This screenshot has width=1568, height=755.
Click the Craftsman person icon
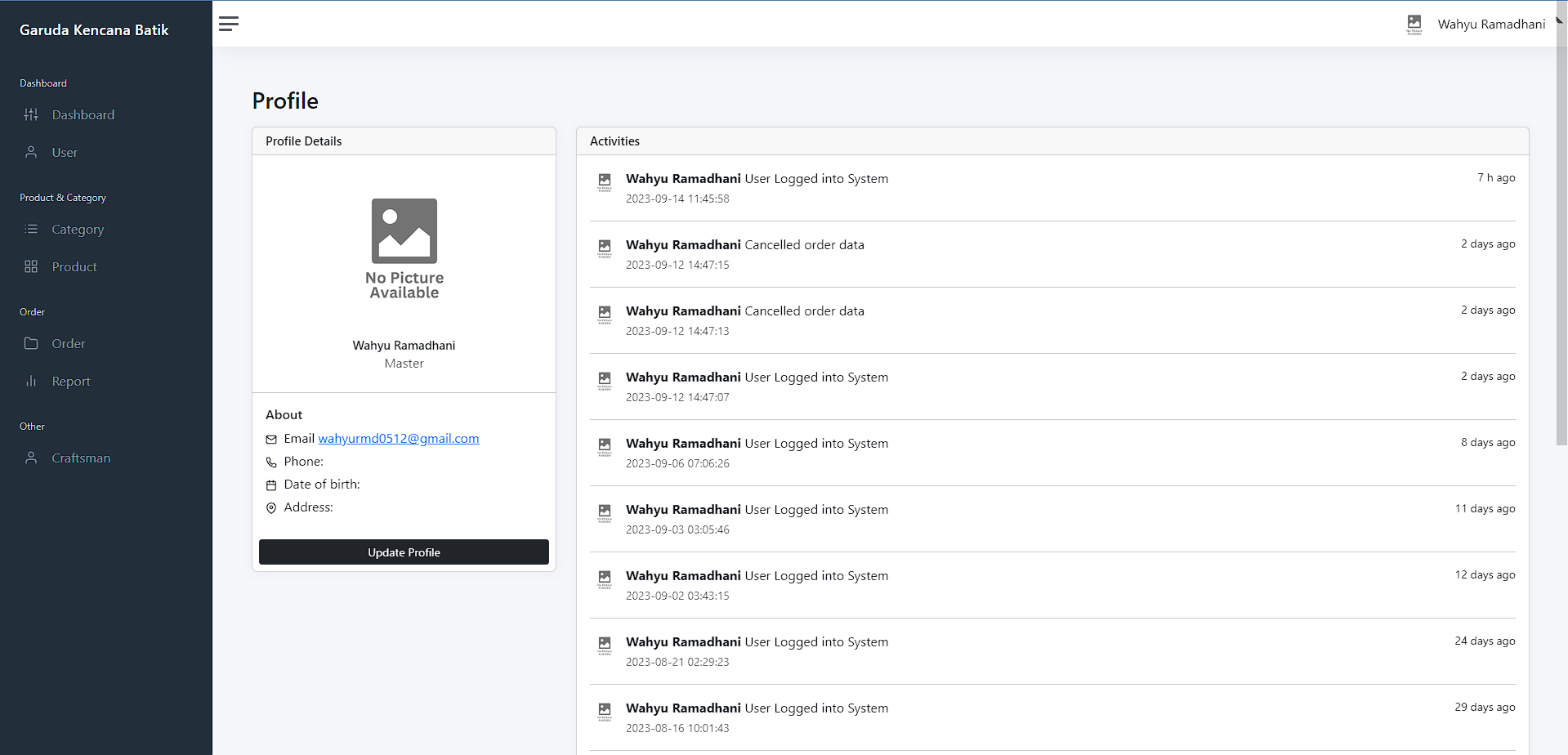(x=31, y=458)
